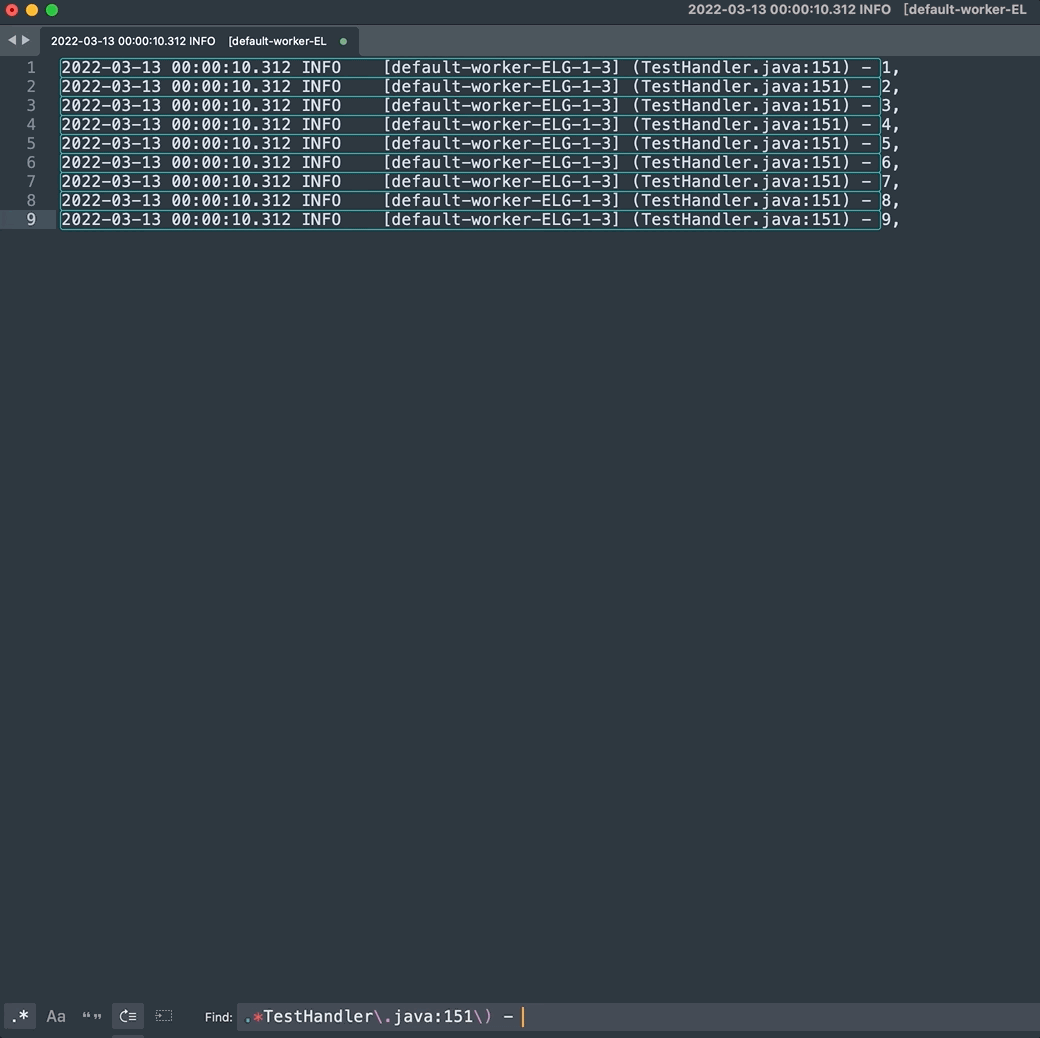Toggle in-selection search option
Viewport: 1040px width, 1038px height.
[163, 1016]
